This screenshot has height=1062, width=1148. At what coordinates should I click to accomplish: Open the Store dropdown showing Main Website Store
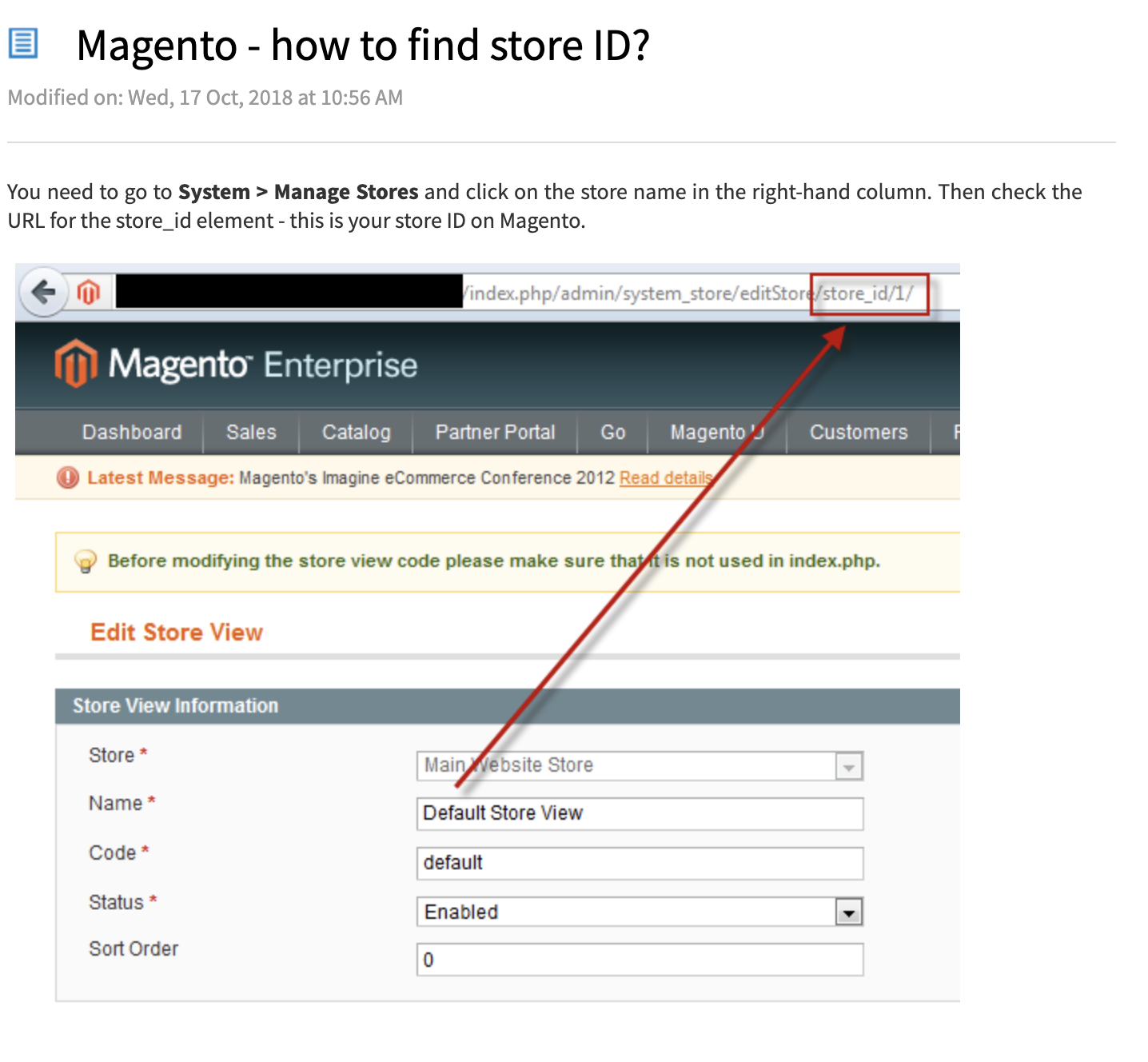coord(640,765)
